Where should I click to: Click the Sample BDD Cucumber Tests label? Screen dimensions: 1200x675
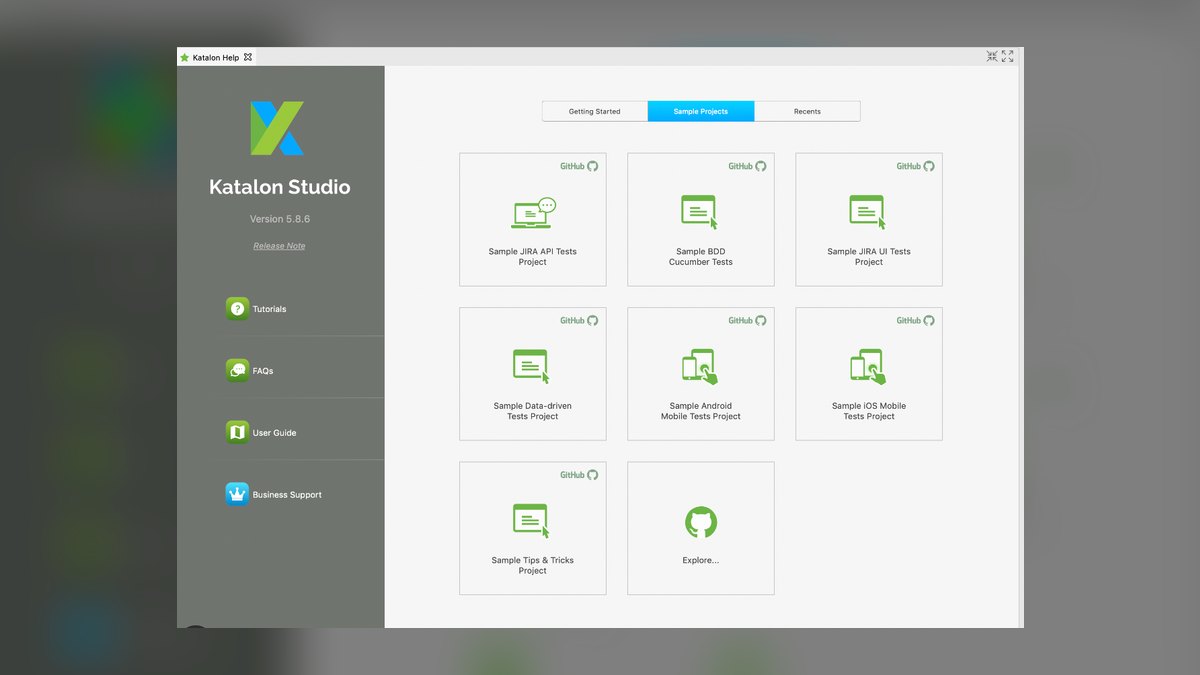tap(701, 257)
